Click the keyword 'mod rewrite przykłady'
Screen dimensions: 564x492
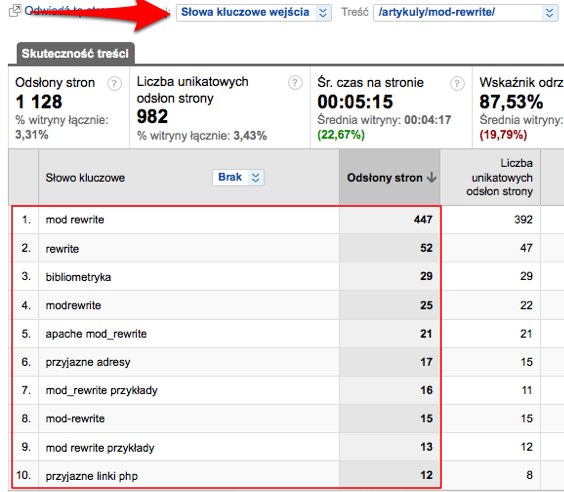pos(100,448)
